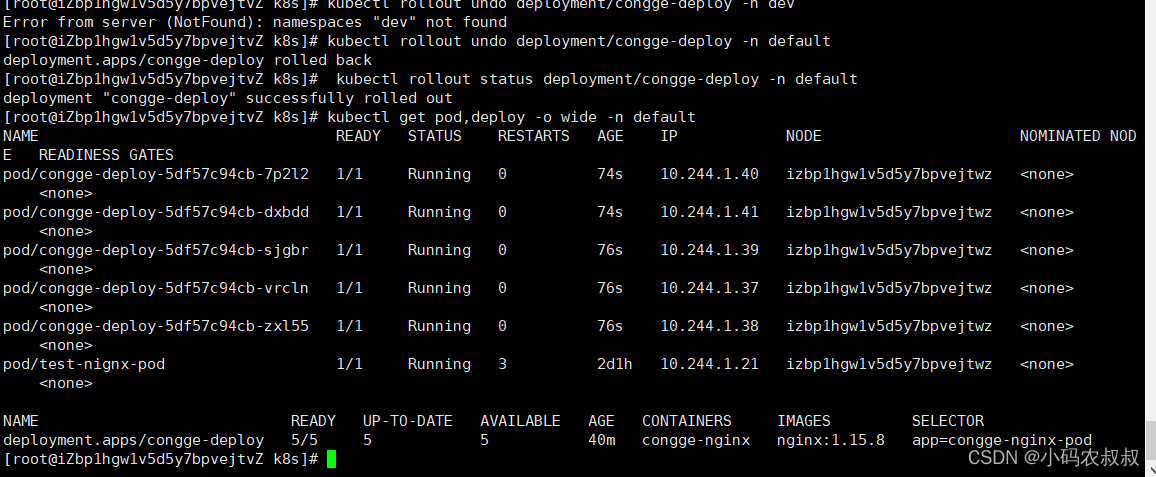Click IP address 10.244.1.37
Screen dimensions: 1156x477
coord(709,288)
